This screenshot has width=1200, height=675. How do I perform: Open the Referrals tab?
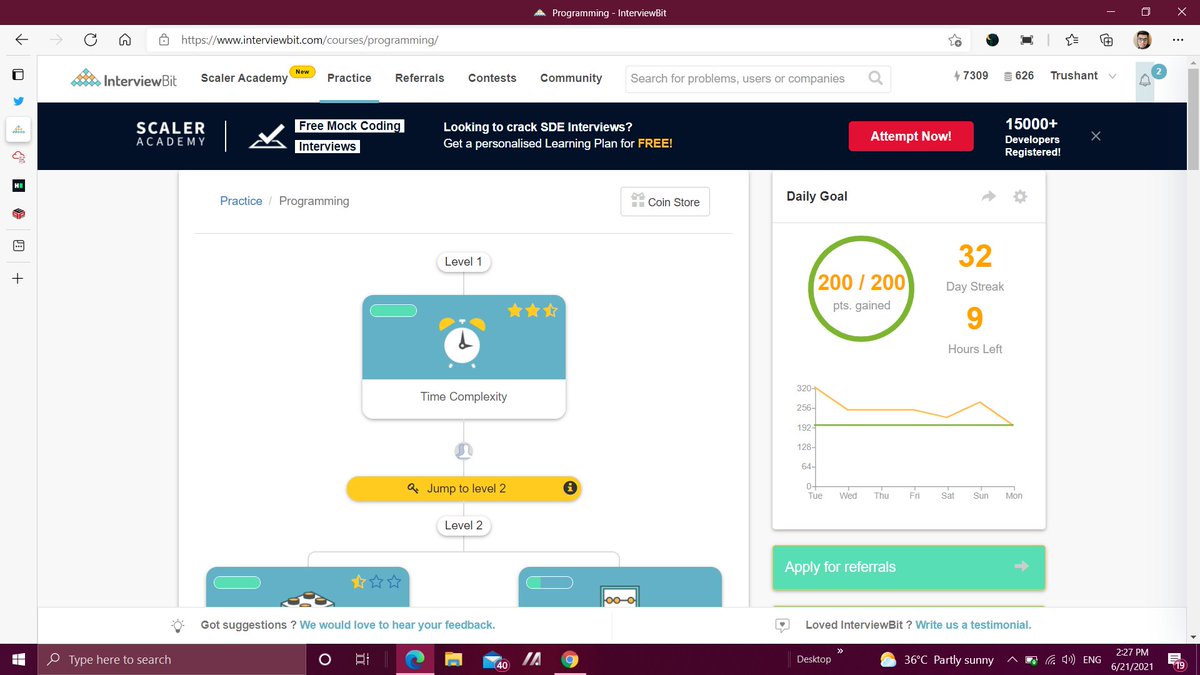coord(419,78)
